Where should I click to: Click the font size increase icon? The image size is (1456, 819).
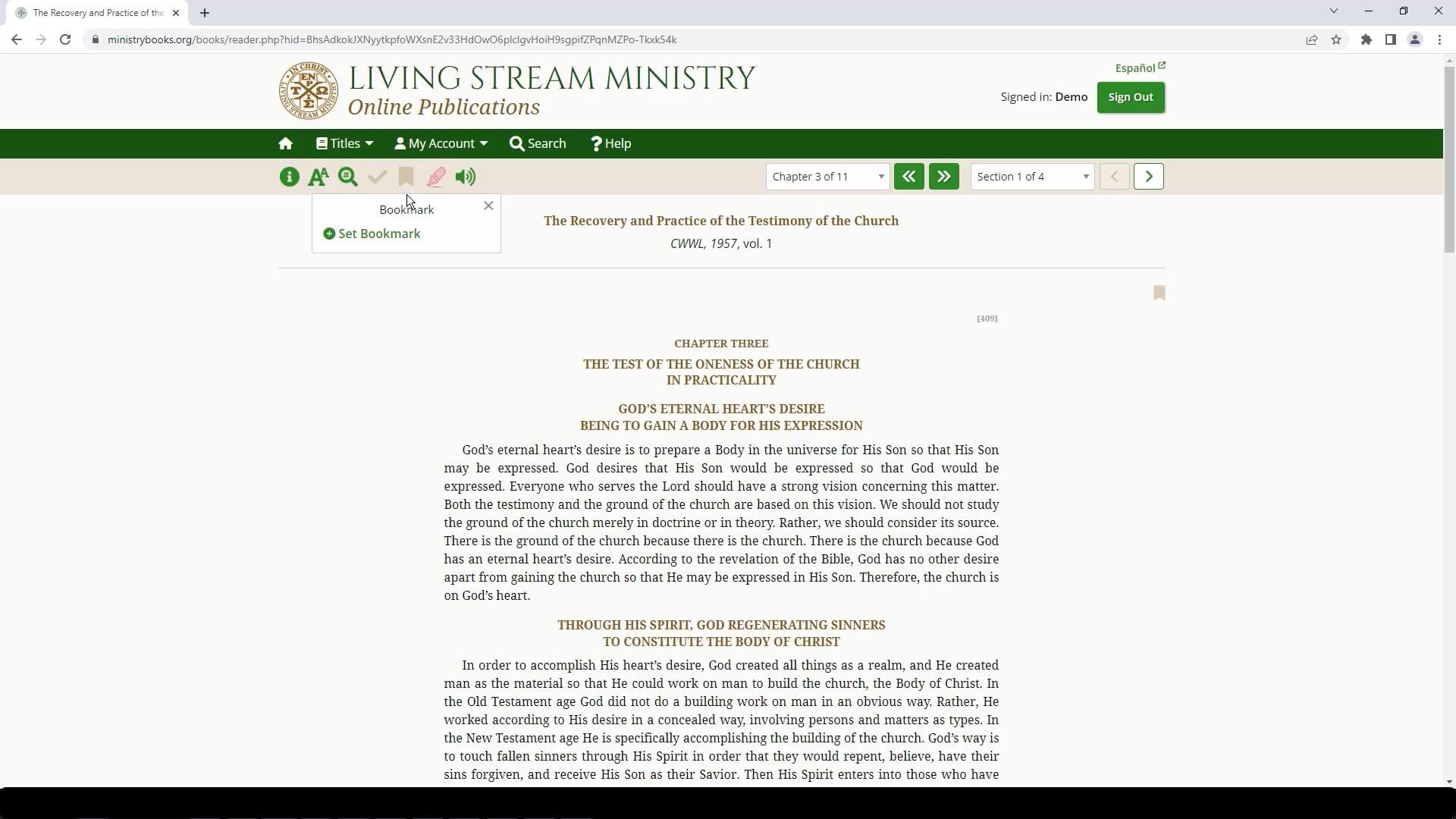click(318, 177)
